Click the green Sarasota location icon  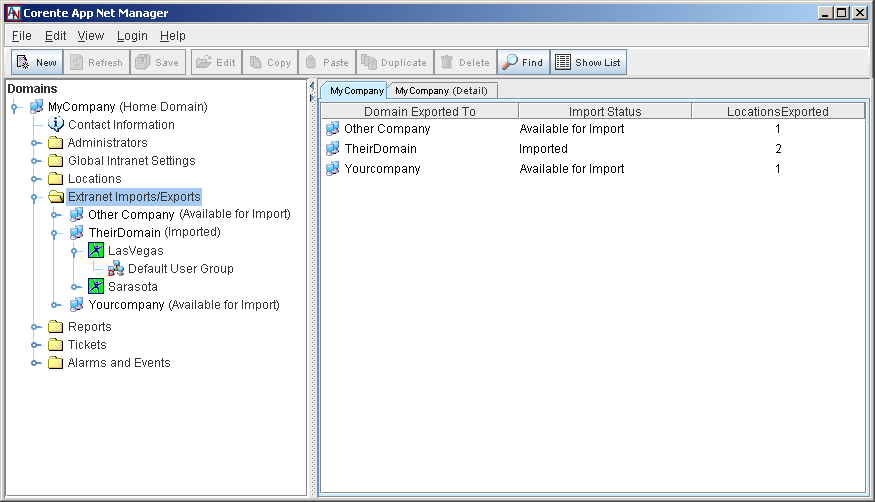[x=96, y=286]
